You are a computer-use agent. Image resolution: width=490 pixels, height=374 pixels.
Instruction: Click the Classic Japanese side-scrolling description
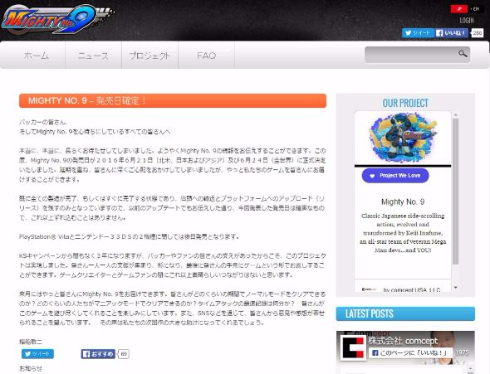click(x=403, y=233)
